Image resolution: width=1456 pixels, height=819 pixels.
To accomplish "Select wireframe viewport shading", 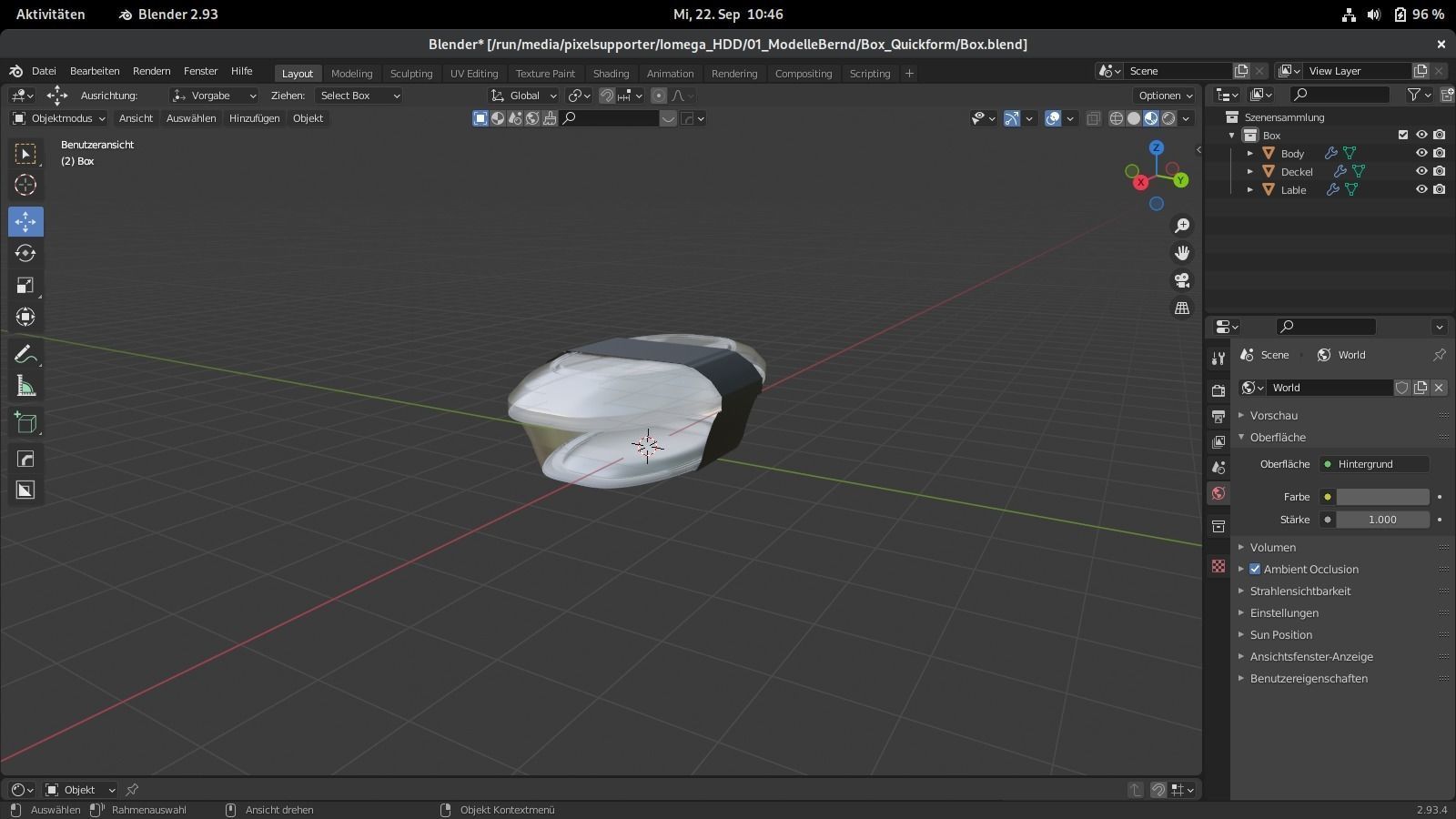I will coord(1117,118).
